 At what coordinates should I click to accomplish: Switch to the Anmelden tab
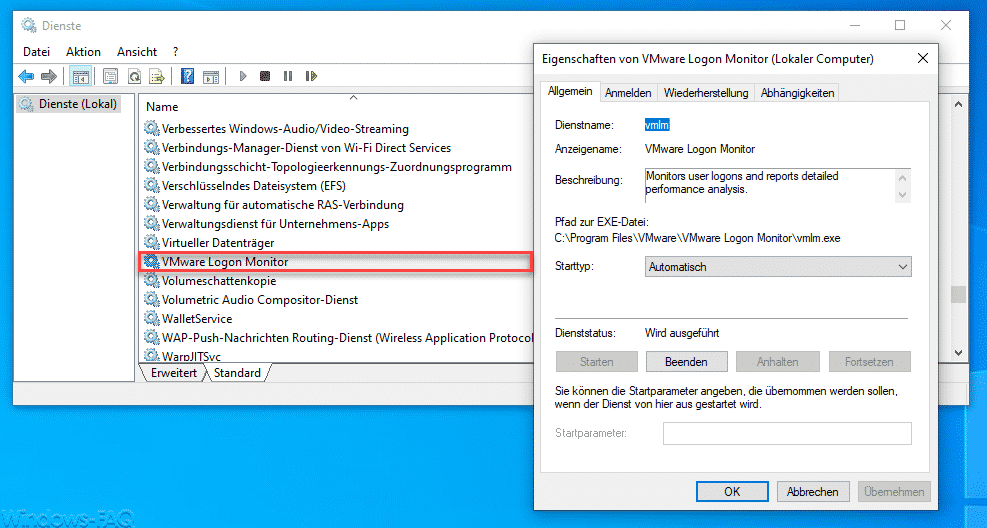628,93
